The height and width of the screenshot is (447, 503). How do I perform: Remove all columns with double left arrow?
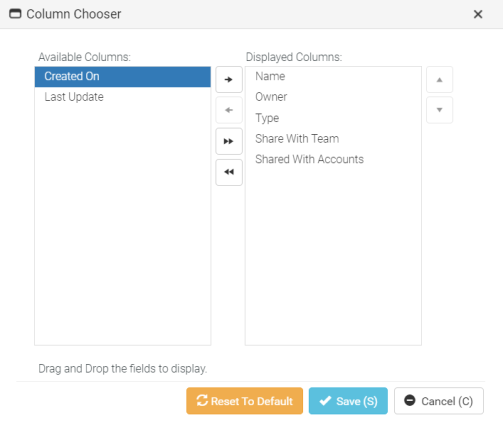(229, 172)
